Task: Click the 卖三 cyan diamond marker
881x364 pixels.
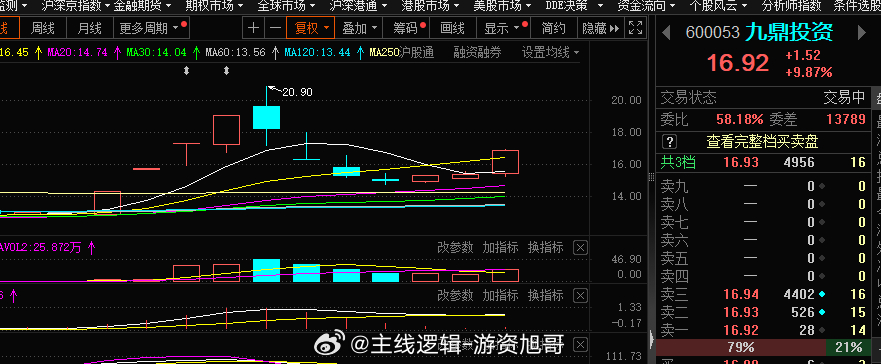Action: click(x=822, y=294)
